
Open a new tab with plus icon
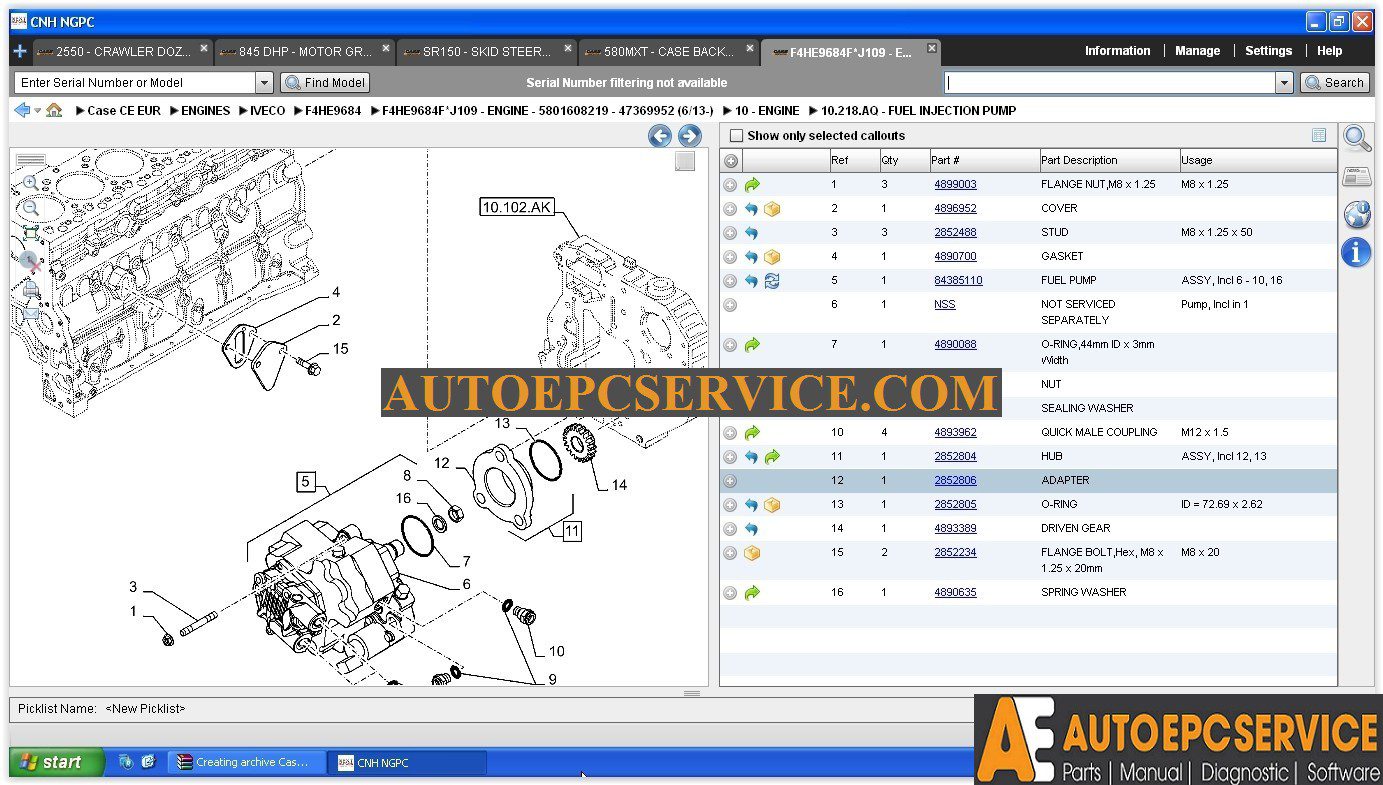[19, 50]
